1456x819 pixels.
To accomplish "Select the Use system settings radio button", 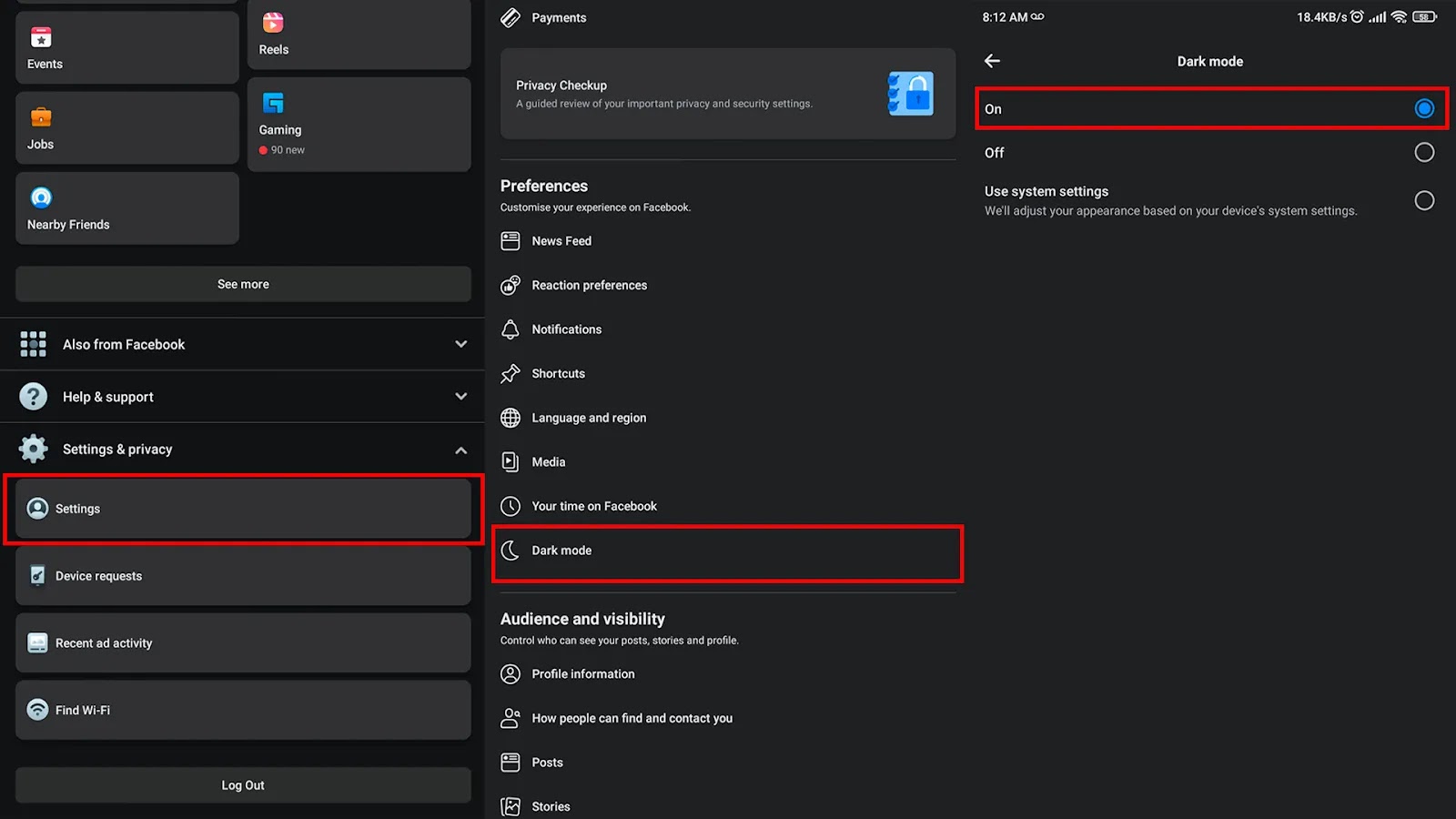I will point(1424,200).
